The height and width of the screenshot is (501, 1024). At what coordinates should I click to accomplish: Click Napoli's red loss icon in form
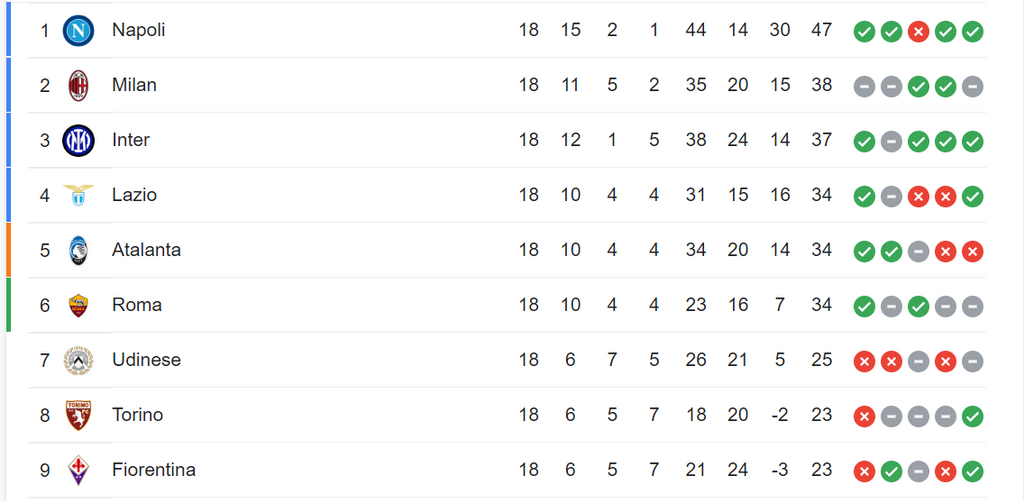(918, 31)
